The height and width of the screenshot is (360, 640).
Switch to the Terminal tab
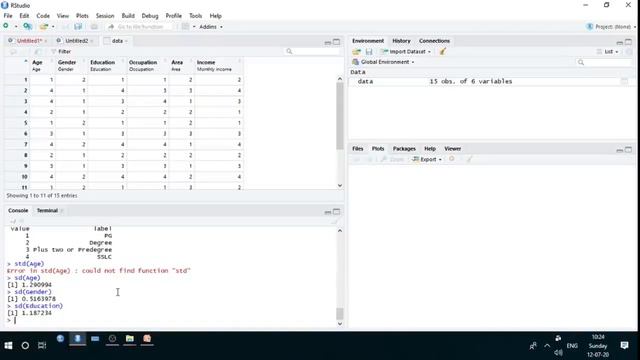tap(47, 211)
